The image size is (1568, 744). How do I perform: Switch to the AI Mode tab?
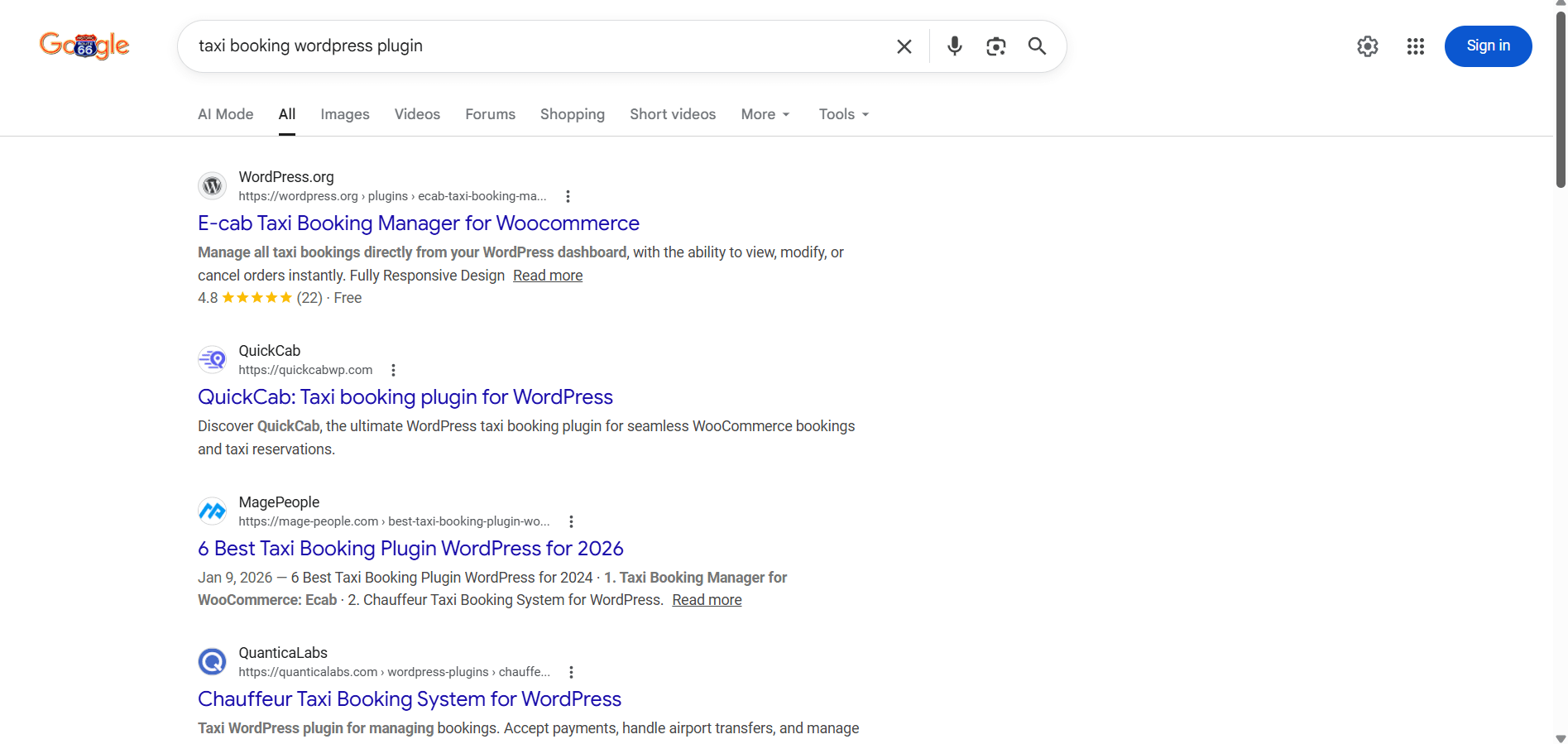click(225, 114)
